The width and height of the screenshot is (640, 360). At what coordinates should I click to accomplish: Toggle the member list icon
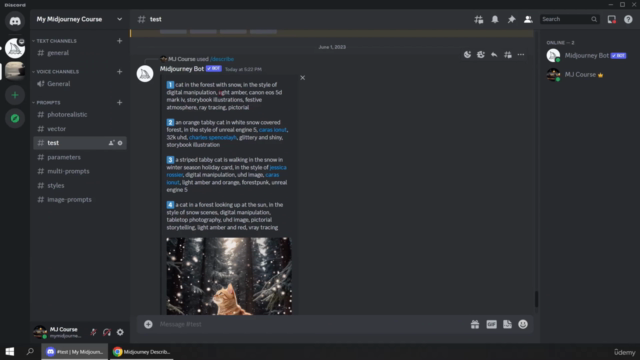tap(528, 19)
